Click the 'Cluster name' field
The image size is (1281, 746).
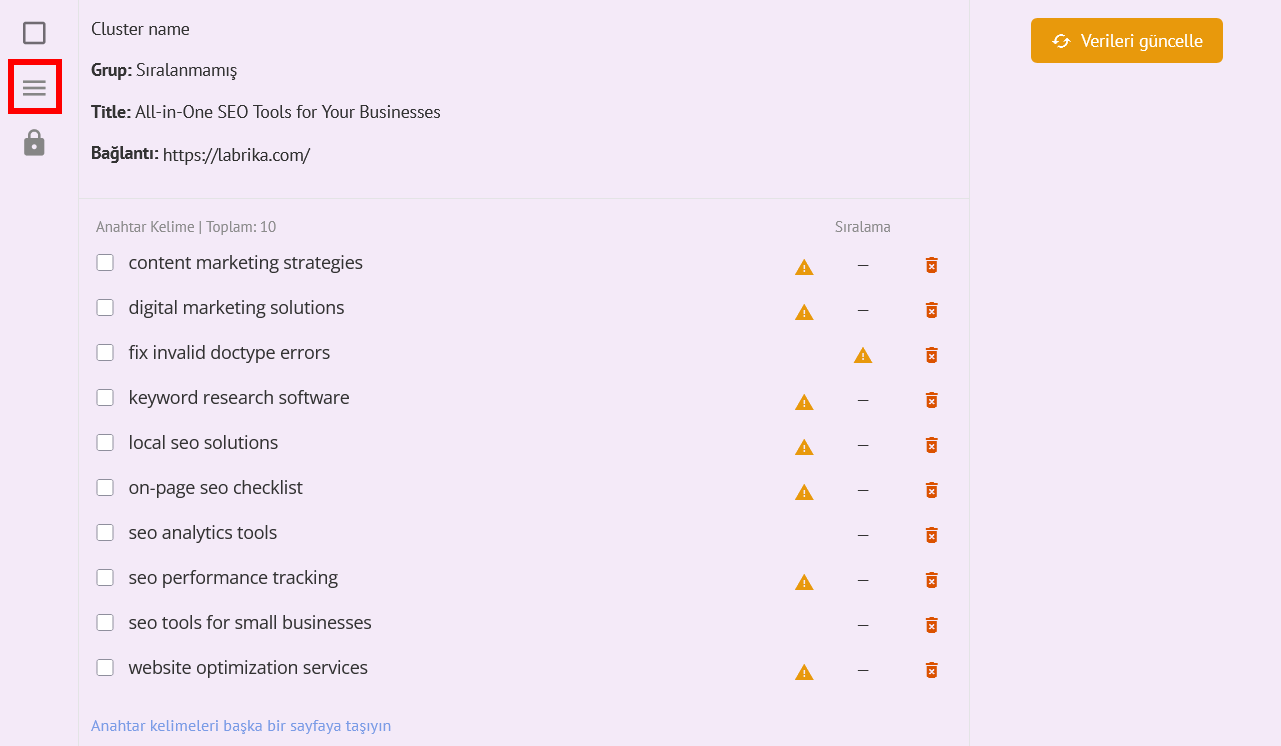pos(140,29)
